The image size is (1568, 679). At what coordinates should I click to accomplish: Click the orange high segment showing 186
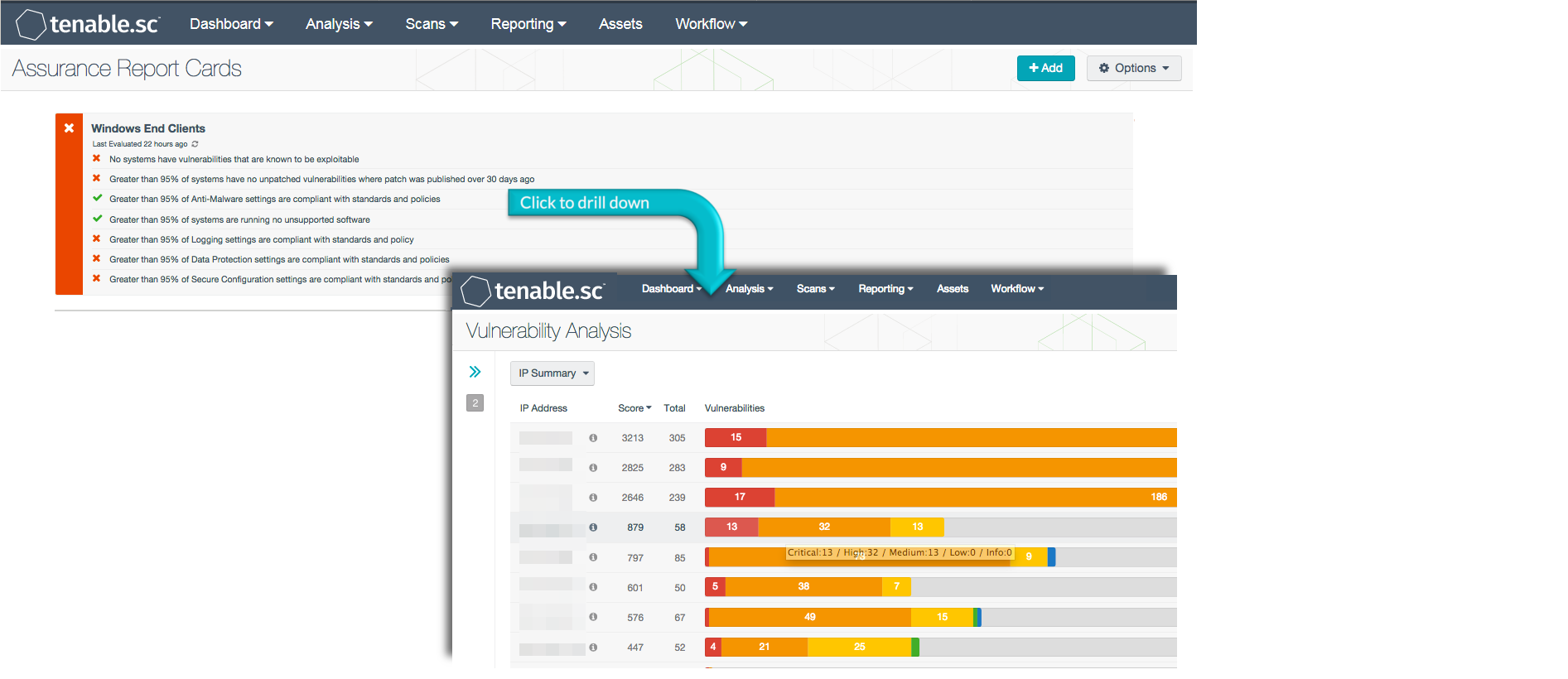(976, 498)
